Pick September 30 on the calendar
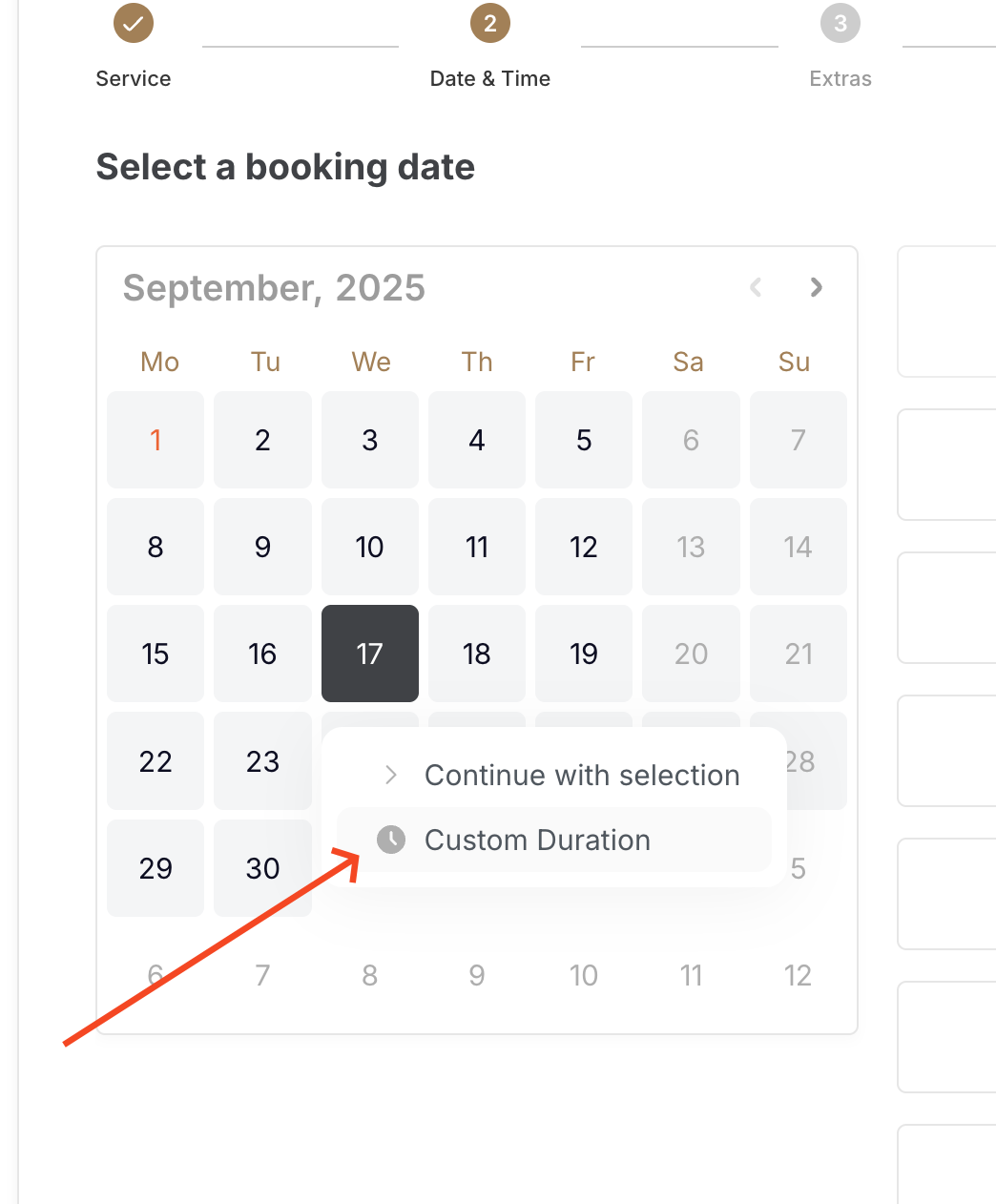 (x=262, y=868)
